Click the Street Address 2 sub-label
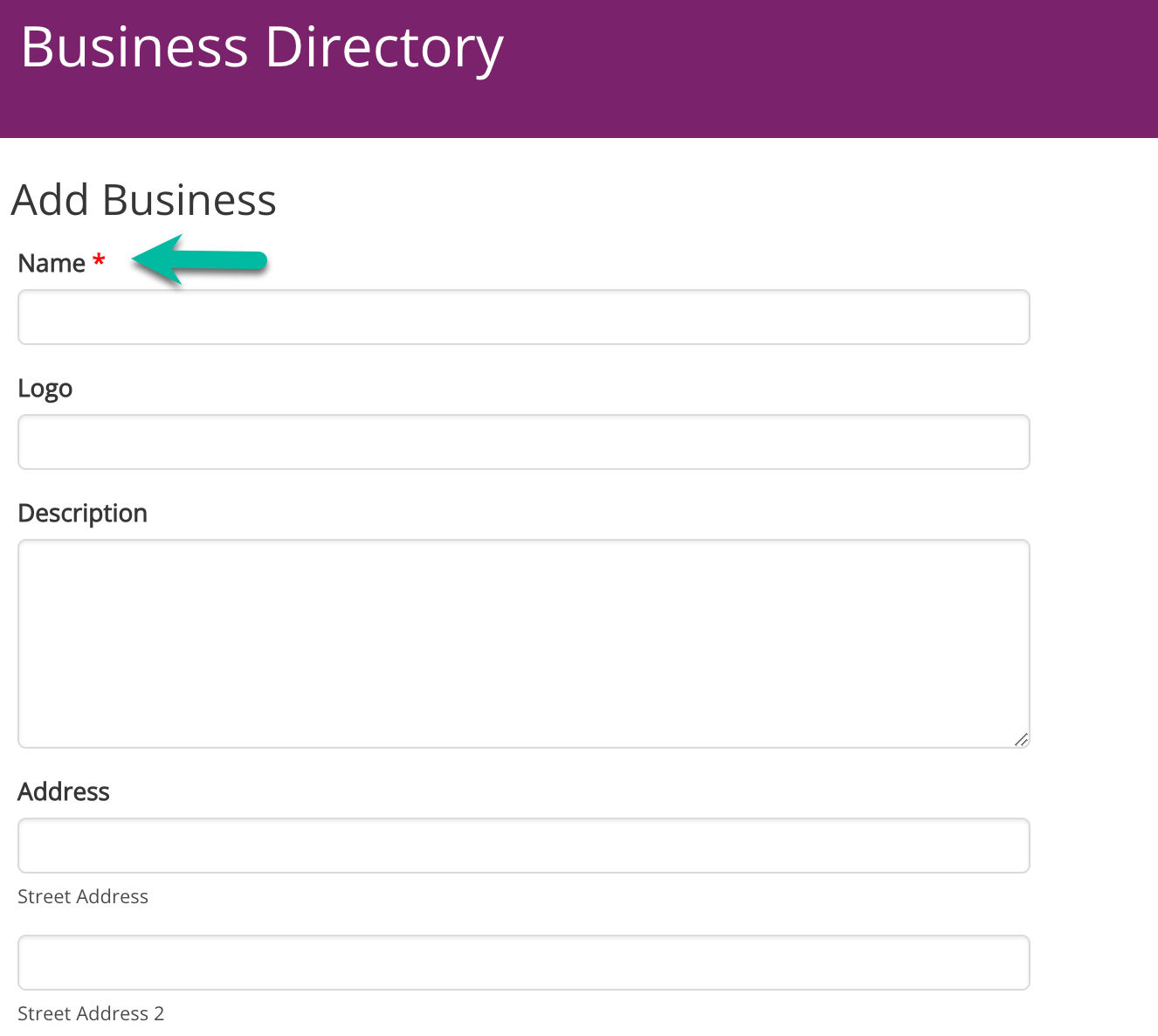This screenshot has height=1036, width=1158. tap(91, 1013)
